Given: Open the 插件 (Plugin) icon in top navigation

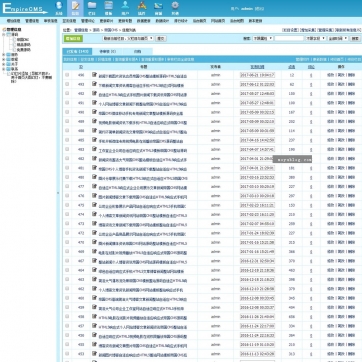Looking at the screenshot, I should (x=142, y=8).
